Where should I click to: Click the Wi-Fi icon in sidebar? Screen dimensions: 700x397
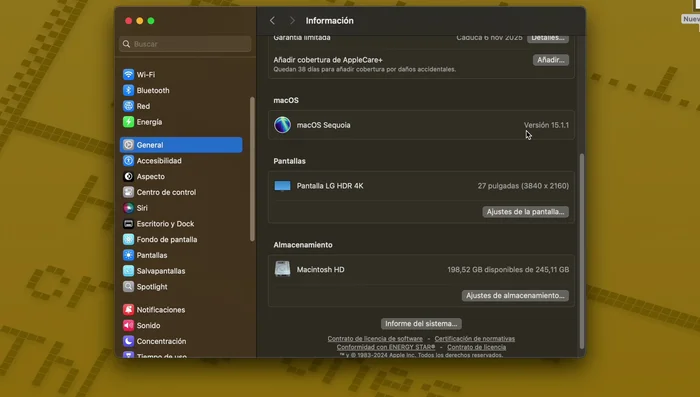pyautogui.click(x=128, y=75)
